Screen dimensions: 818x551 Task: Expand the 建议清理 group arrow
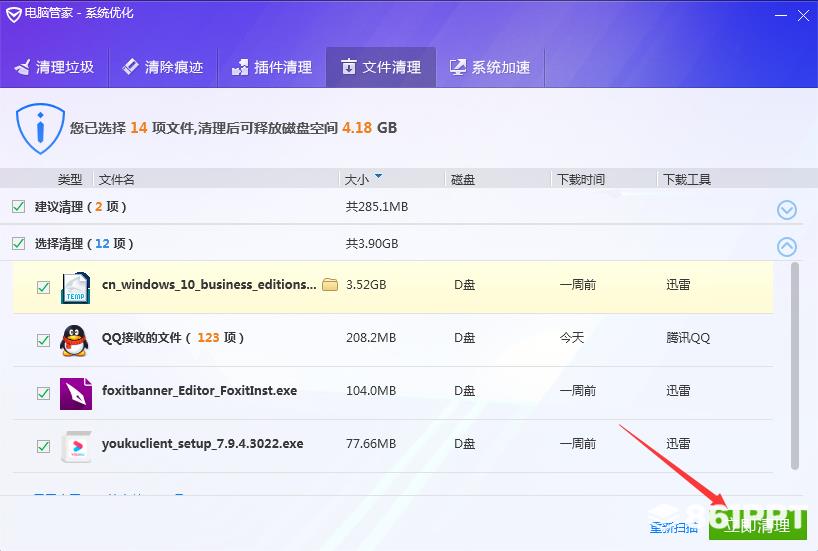pyautogui.click(x=787, y=210)
